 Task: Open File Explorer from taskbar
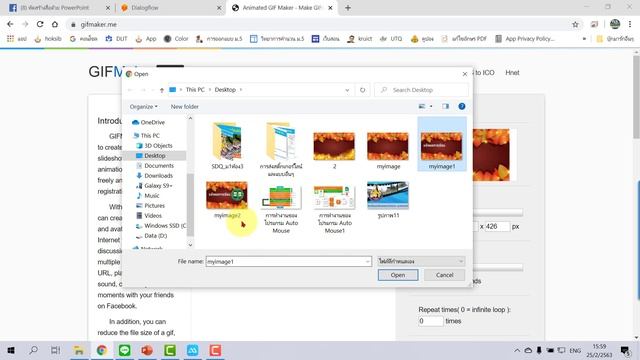coord(78,350)
